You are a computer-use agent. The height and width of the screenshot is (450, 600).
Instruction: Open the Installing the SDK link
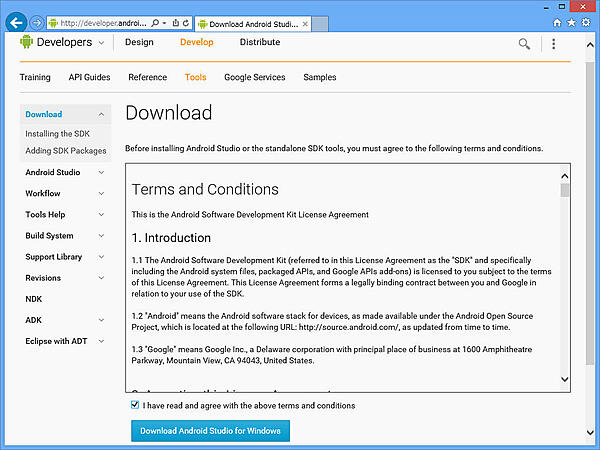click(x=56, y=133)
